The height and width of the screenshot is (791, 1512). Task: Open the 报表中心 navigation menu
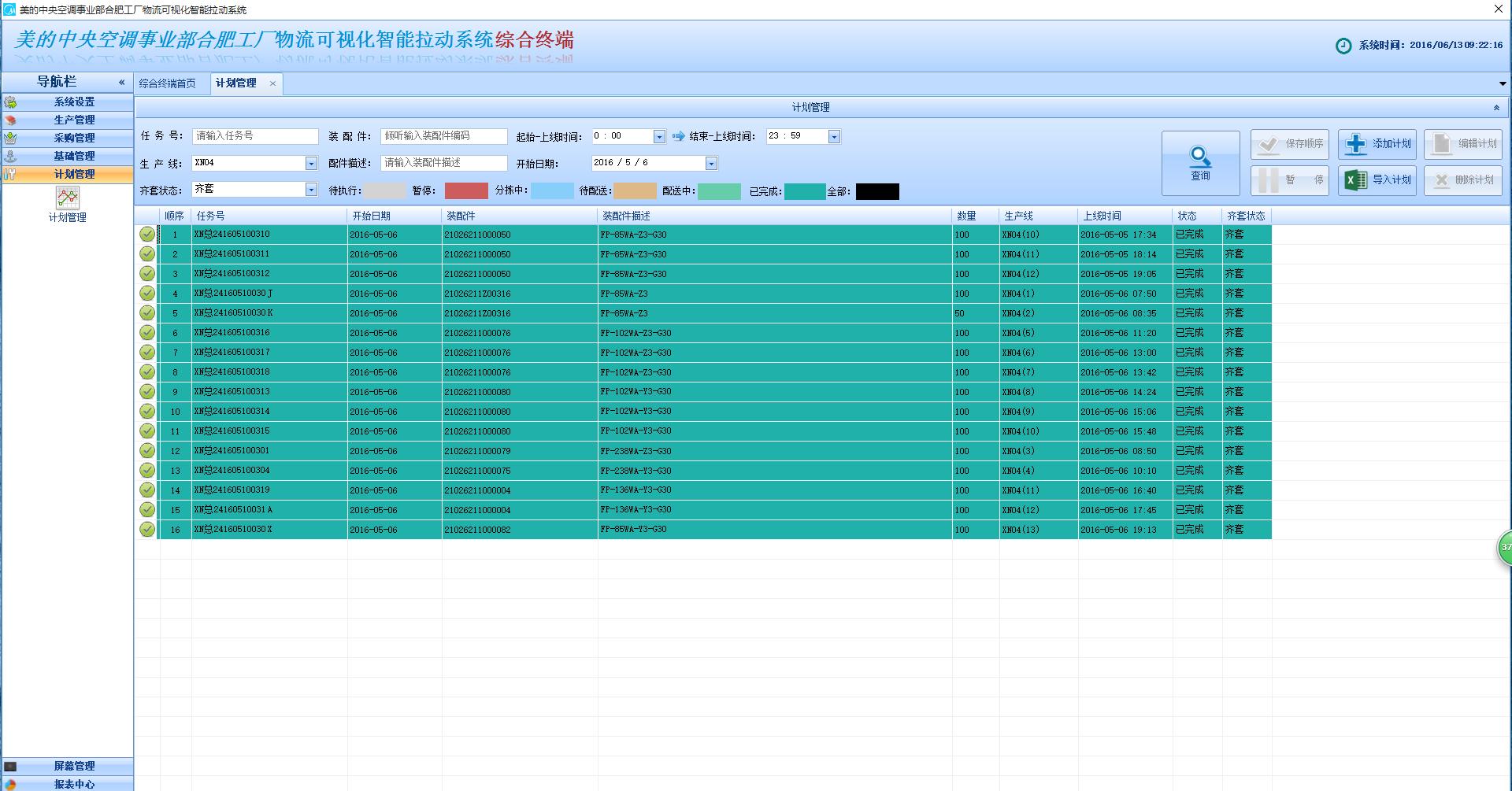(67, 784)
